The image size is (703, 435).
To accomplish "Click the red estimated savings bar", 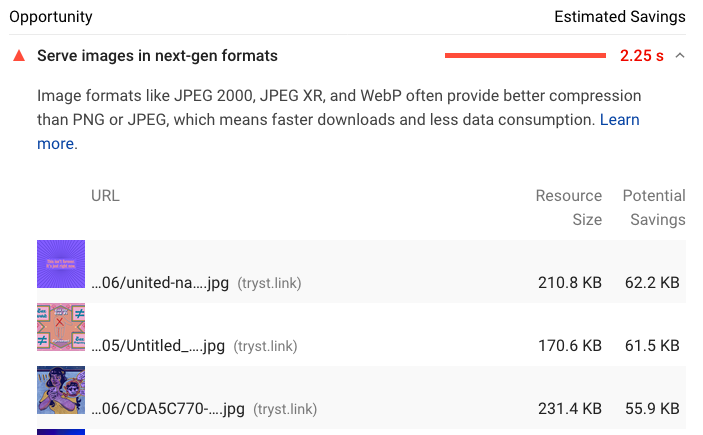I will 525,56.
